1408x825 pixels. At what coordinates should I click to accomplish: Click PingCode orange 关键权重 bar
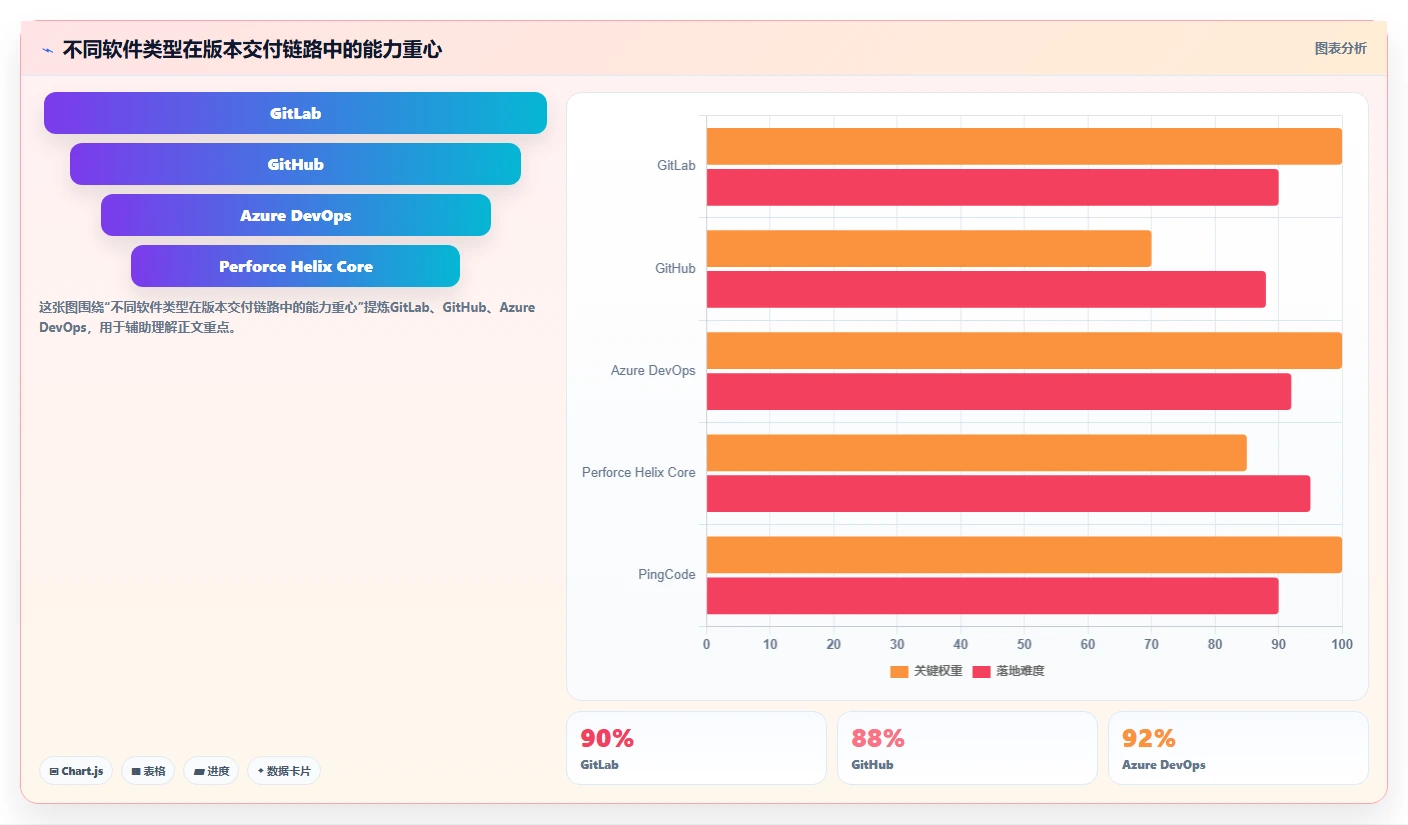1024,554
